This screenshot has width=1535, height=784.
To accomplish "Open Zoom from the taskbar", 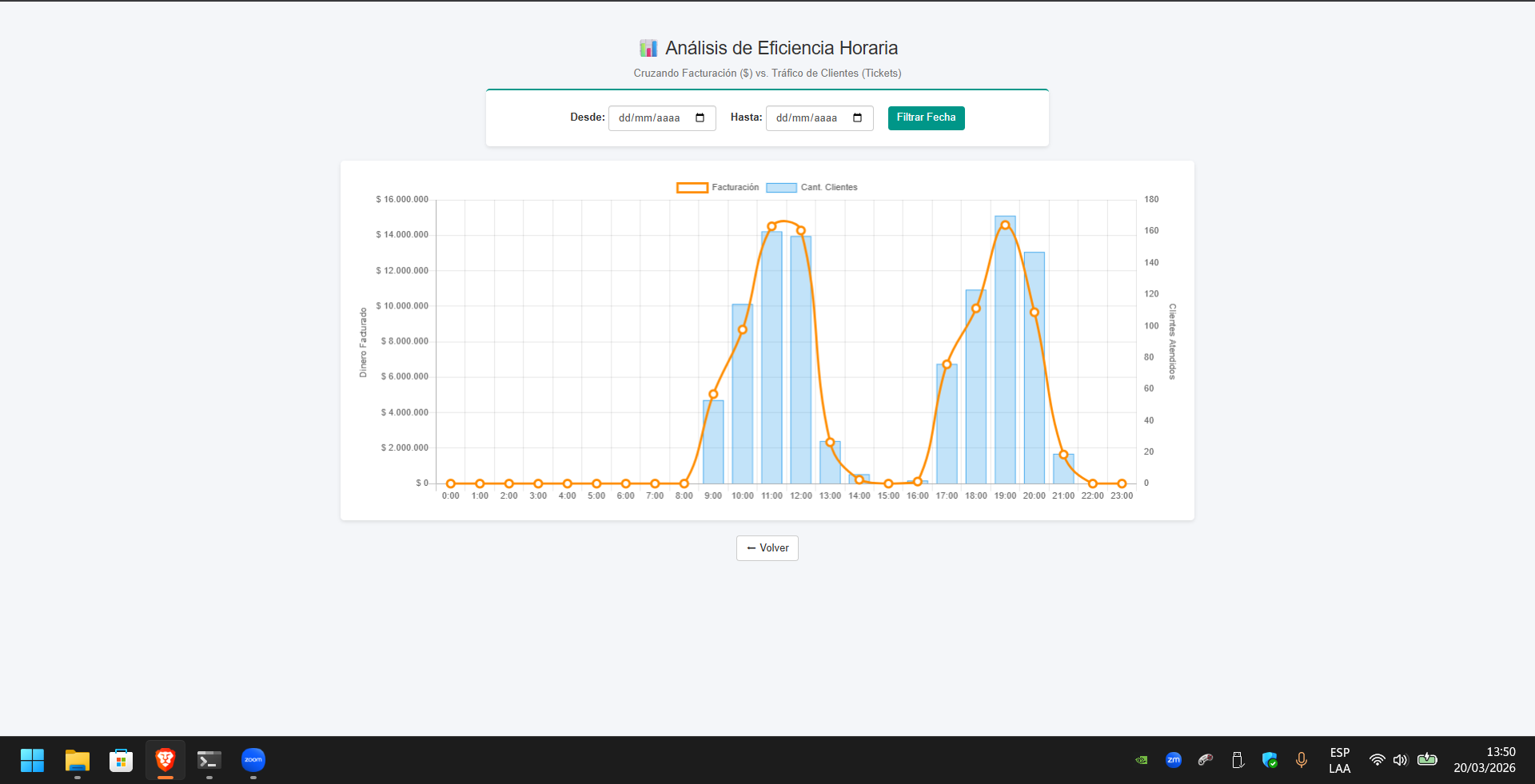I will point(253,760).
